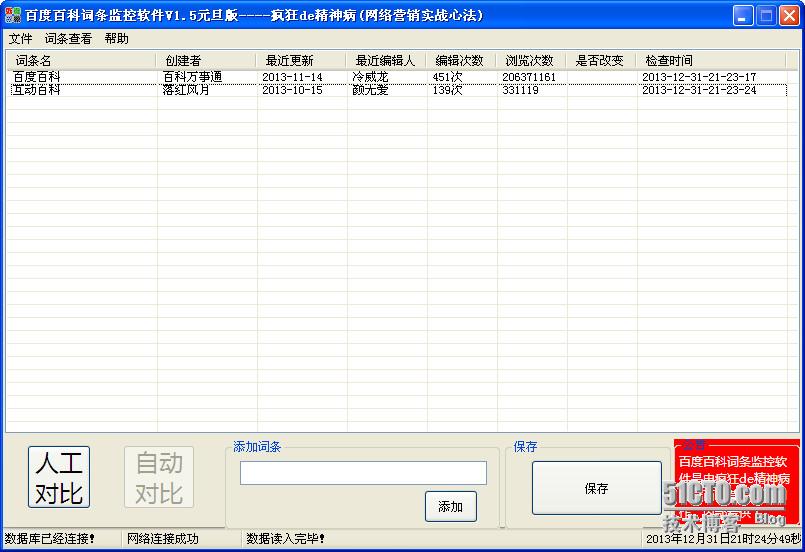The width and height of the screenshot is (805, 552).
Task: Minimize the monitoring software window
Action: [742, 15]
